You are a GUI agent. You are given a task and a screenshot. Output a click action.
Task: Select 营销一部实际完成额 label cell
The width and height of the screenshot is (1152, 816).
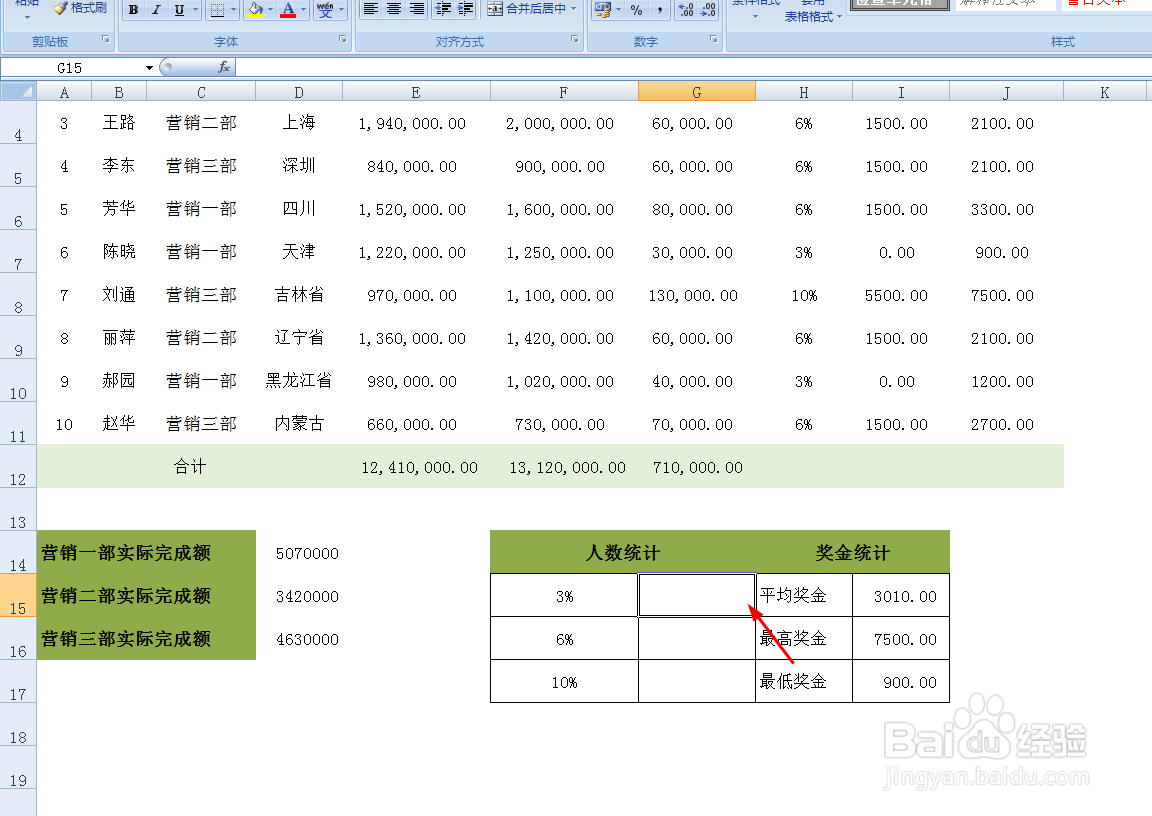(146, 552)
